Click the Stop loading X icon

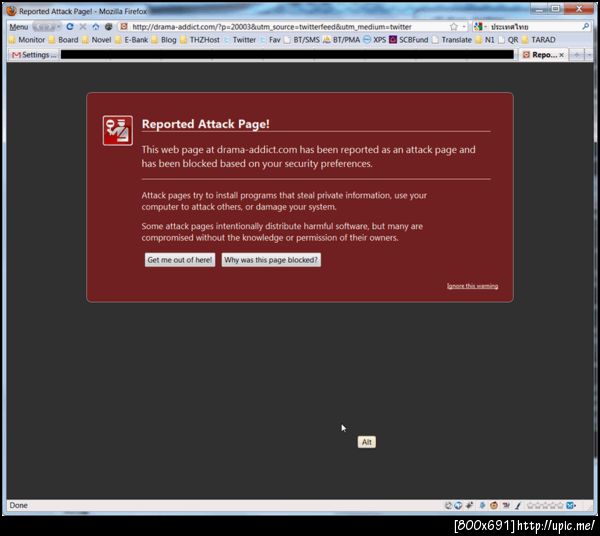83,26
